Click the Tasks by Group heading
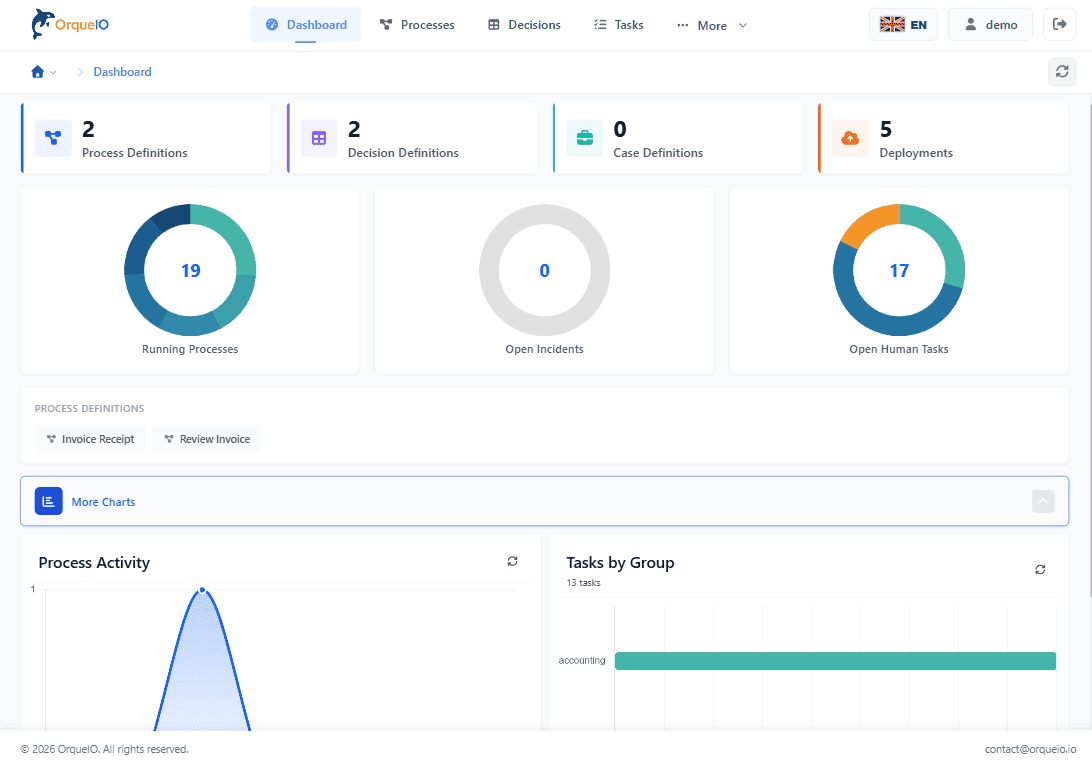 [x=620, y=562]
